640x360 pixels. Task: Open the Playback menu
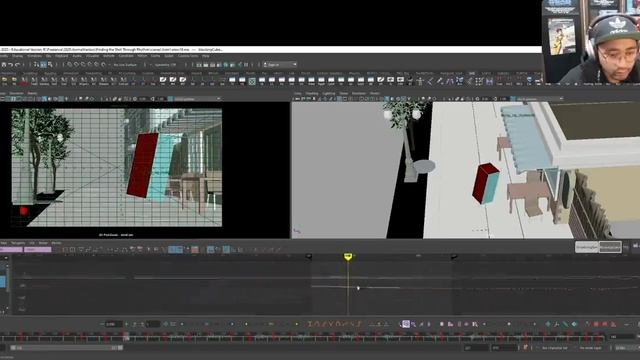(62, 56)
